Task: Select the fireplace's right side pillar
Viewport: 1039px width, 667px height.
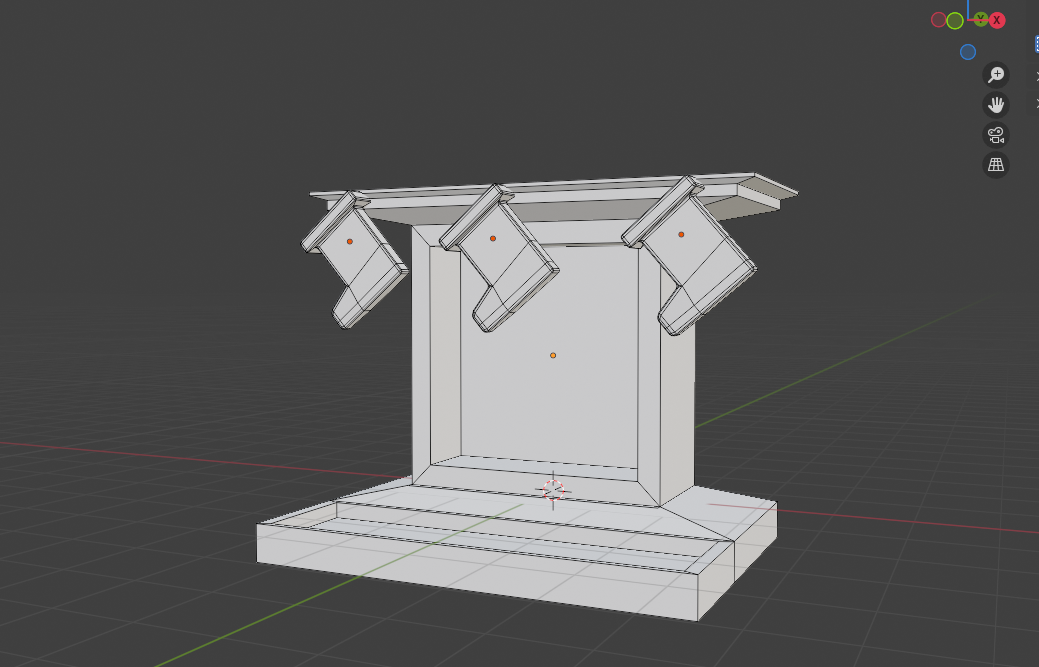Action: 677,400
